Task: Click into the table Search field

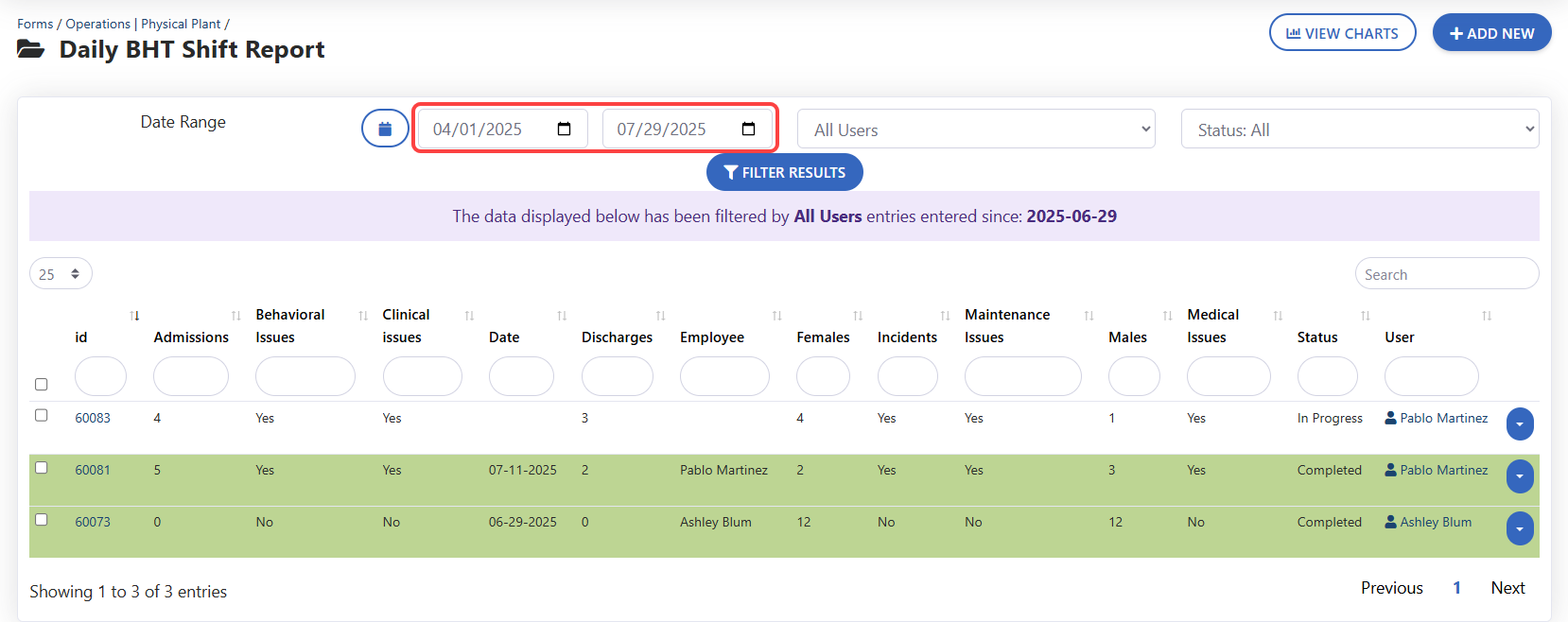Action: (x=1446, y=274)
